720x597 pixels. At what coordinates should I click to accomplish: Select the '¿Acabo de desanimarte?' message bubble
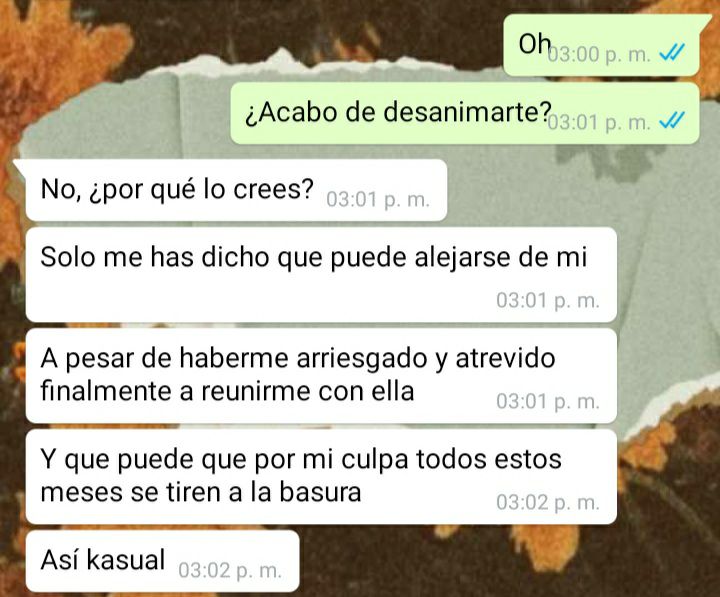(x=465, y=113)
